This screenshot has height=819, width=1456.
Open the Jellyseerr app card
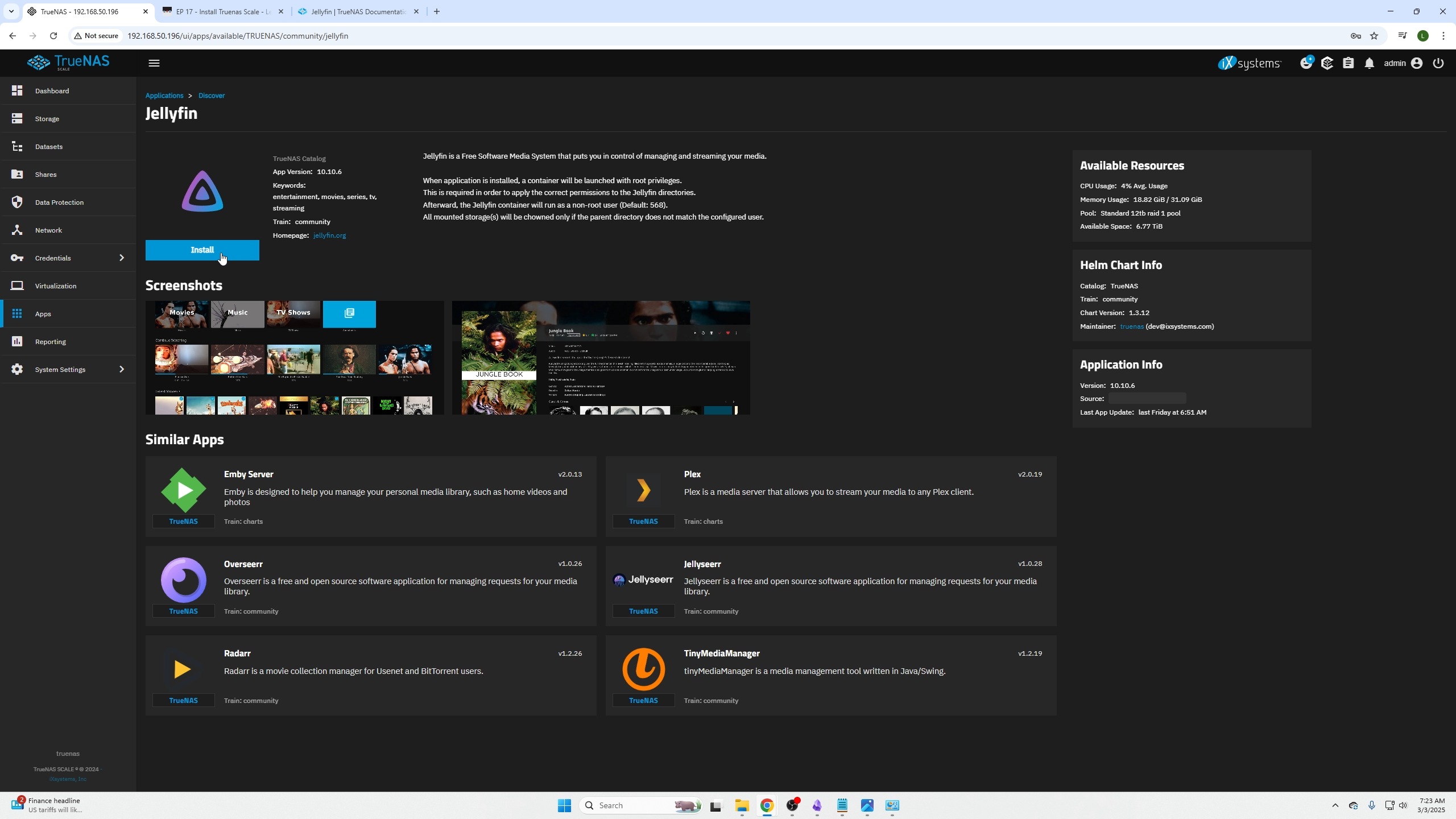click(x=831, y=586)
